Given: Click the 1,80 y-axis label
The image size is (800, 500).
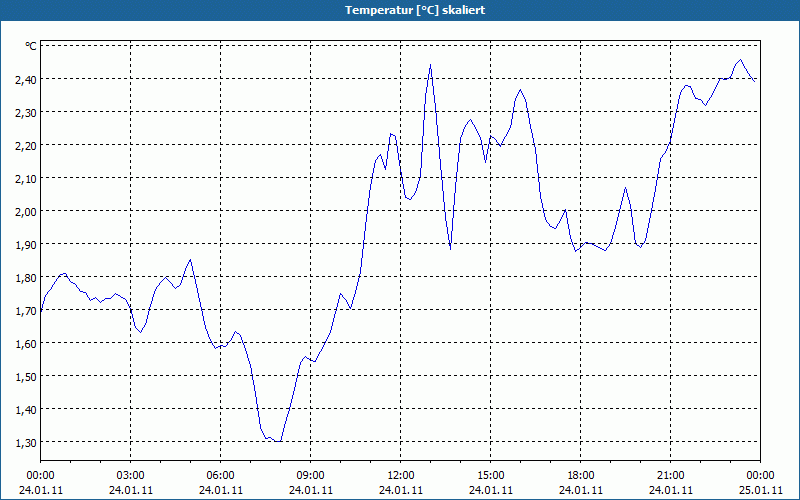Looking at the screenshot, I should [x=26, y=278].
